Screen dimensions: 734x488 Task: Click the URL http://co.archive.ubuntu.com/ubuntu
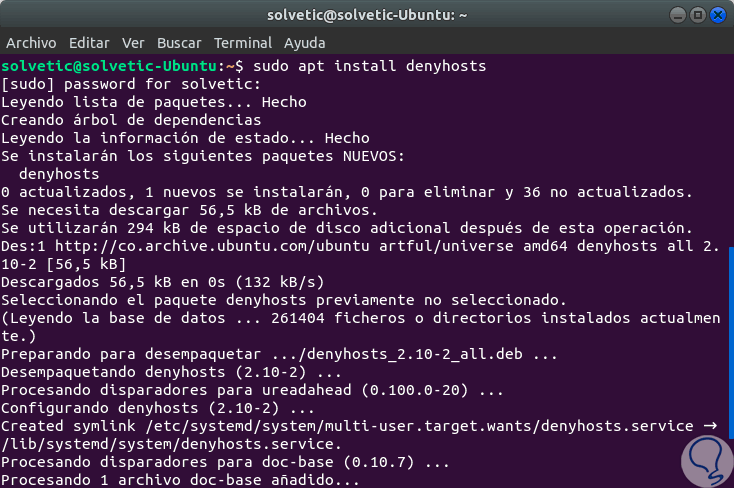click(212, 246)
